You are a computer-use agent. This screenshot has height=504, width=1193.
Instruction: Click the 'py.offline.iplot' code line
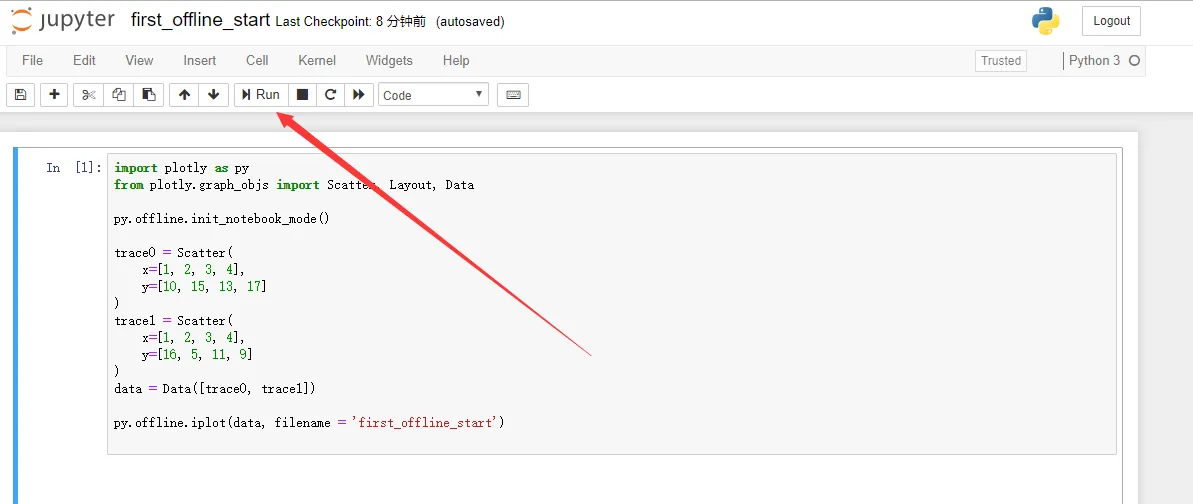[309, 423]
